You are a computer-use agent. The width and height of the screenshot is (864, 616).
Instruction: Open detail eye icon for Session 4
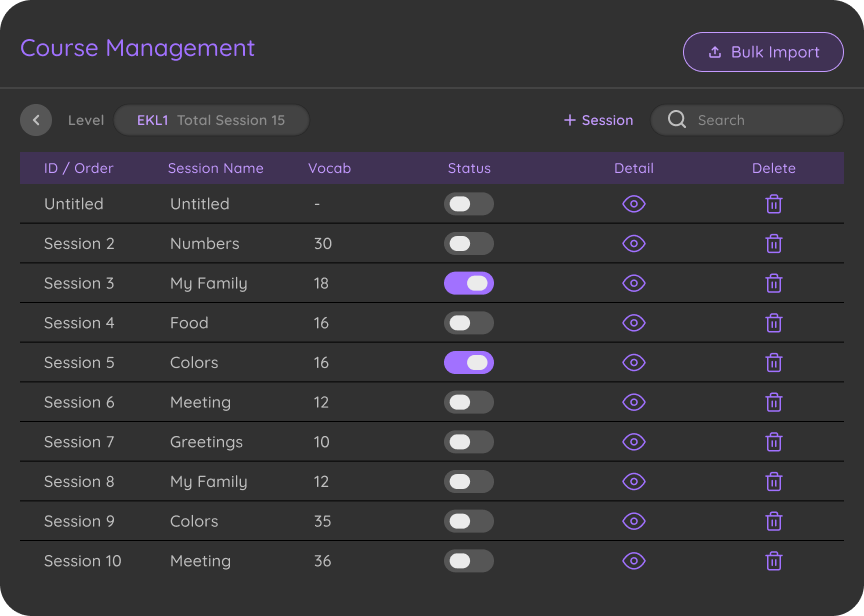pos(634,323)
